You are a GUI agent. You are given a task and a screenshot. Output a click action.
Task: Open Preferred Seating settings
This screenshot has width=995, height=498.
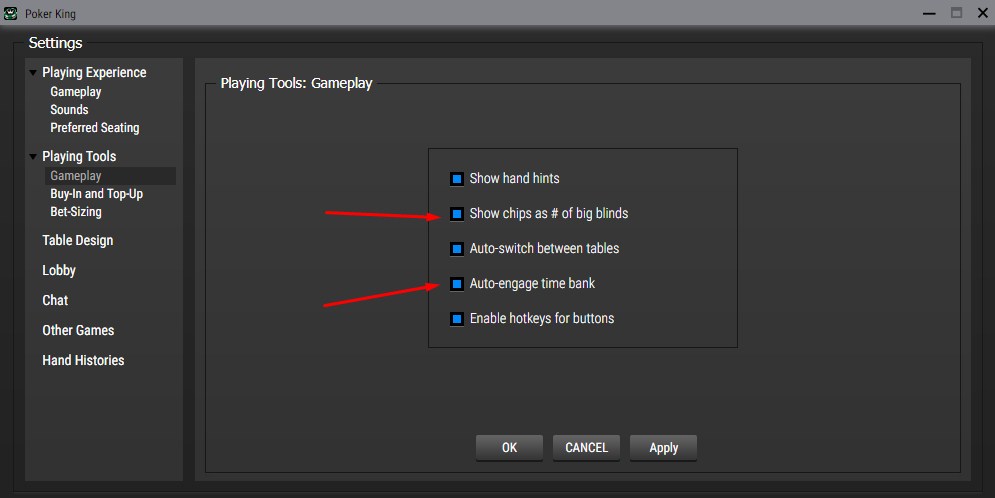pyautogui.click(x=95, y=128)
